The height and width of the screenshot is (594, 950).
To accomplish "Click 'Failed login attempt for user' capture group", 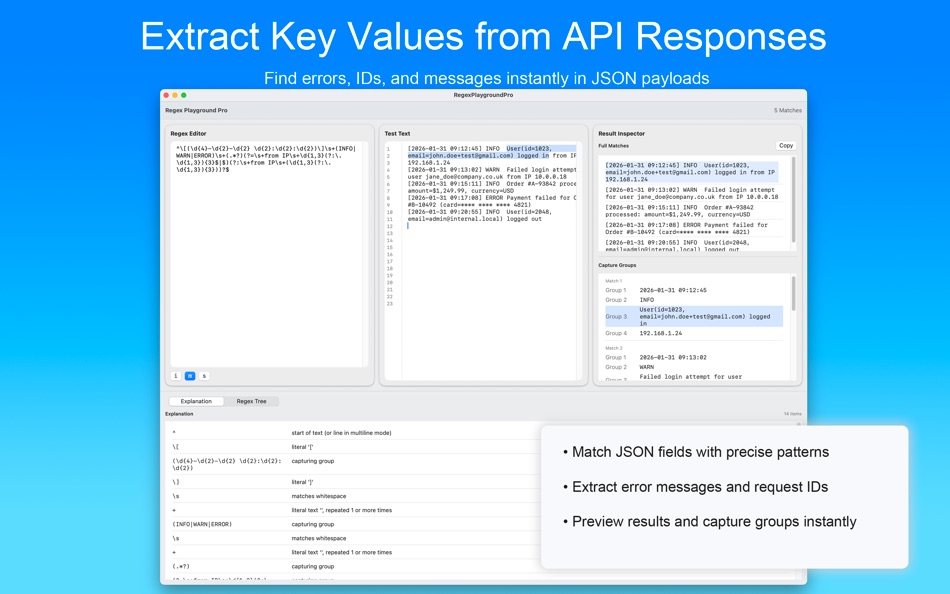I will tap(690, 377).
